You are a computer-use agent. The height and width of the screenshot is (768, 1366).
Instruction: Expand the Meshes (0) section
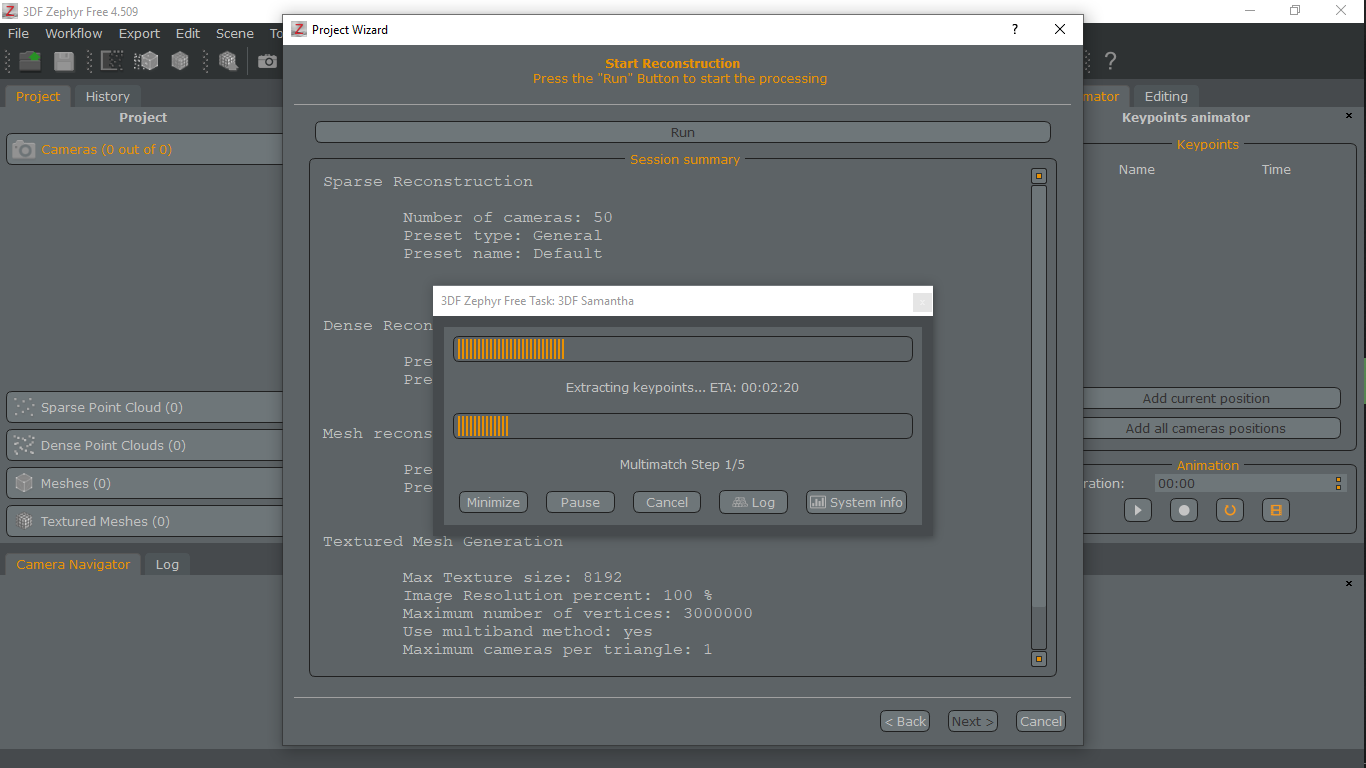146,483
